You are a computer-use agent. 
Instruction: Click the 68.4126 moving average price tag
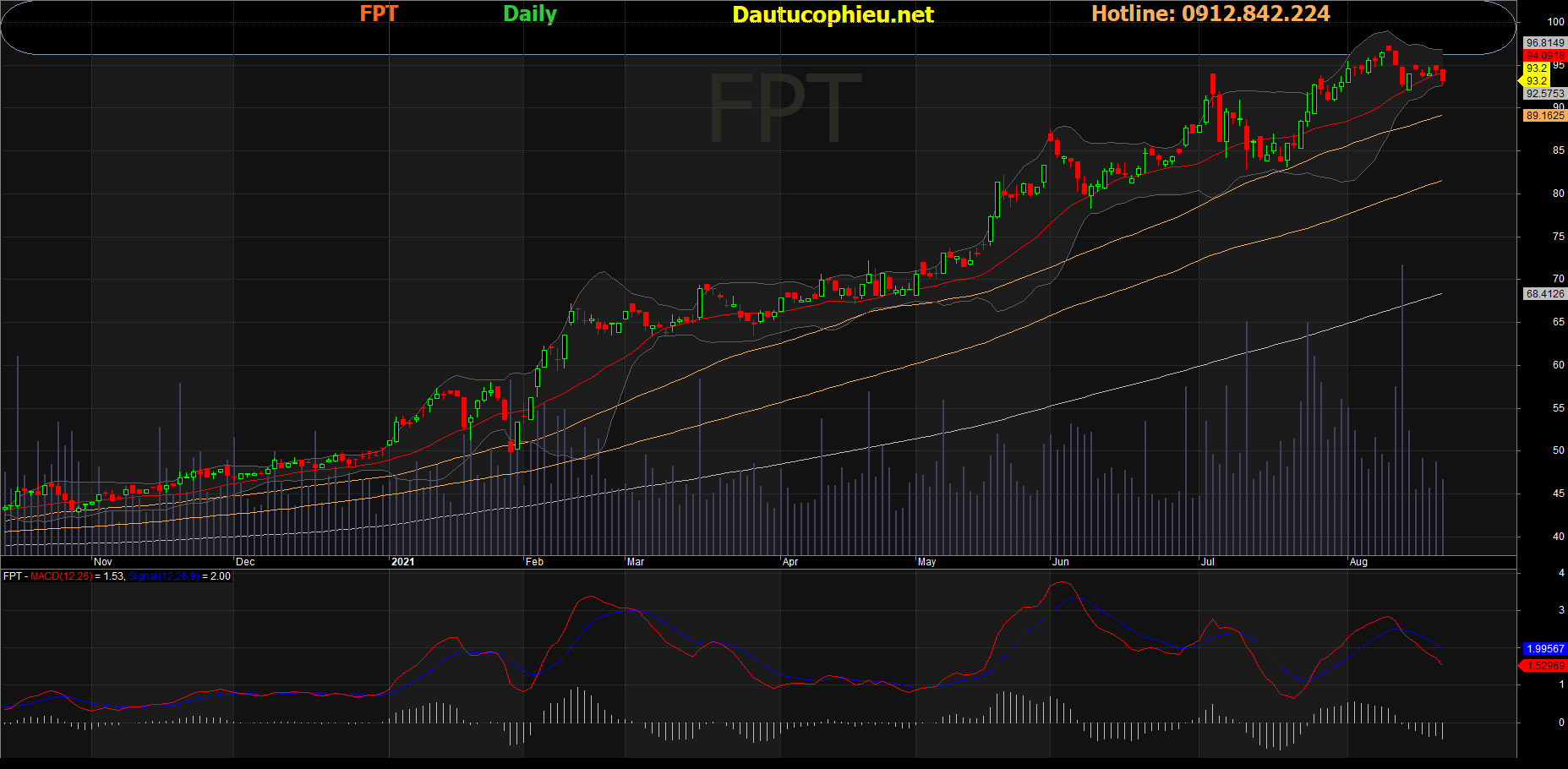point(1544,294)
